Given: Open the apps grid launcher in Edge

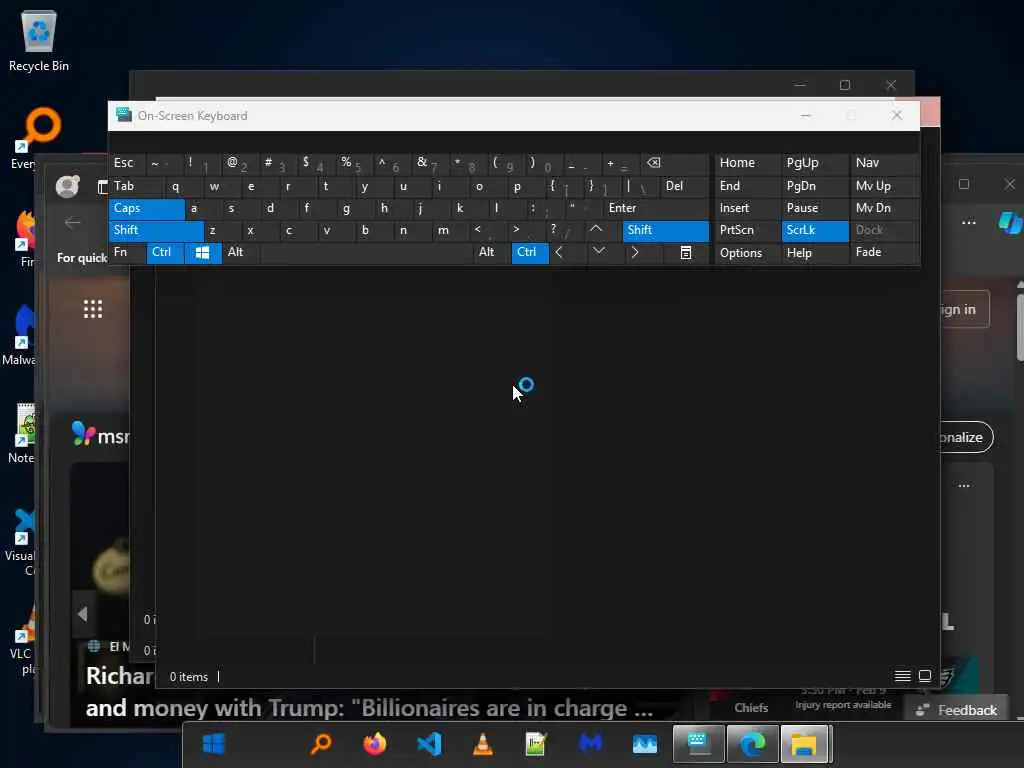Looking at the screenshot, I should [x=93, y=309].
